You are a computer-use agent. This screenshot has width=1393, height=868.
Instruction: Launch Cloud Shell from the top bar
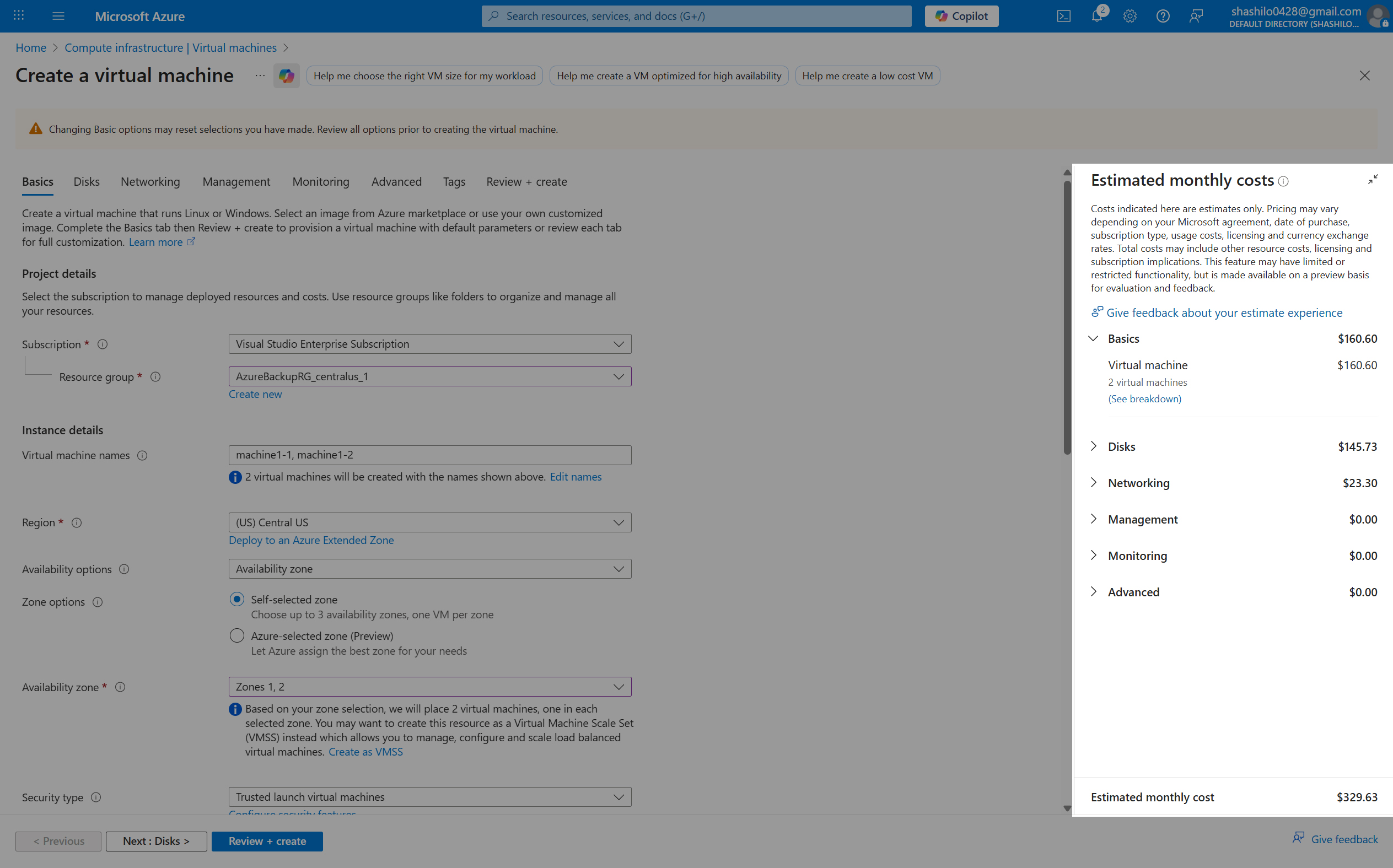[1063, 15]
